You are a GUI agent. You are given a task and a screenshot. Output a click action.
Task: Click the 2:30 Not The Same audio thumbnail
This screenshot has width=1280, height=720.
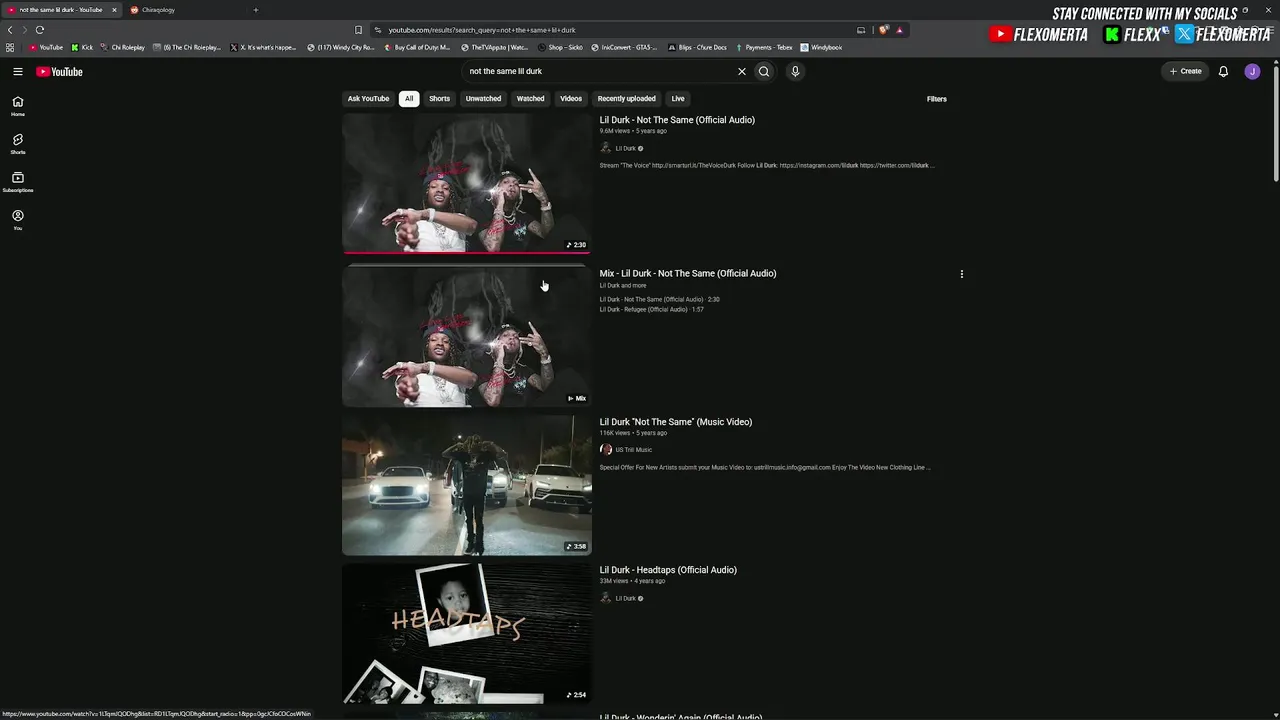467,183
